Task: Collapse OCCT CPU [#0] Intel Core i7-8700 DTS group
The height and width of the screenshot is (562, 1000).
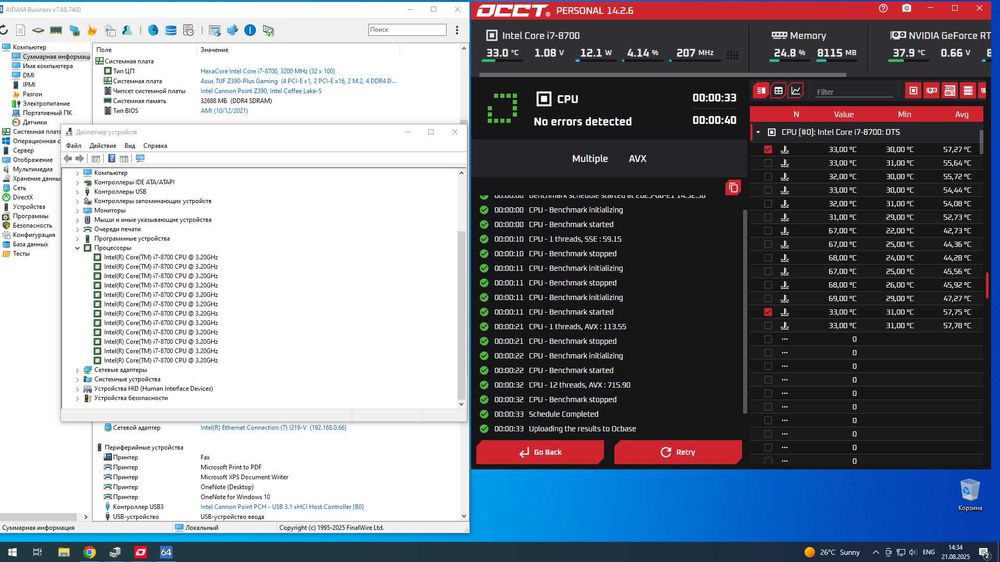Action: (758, 132)
